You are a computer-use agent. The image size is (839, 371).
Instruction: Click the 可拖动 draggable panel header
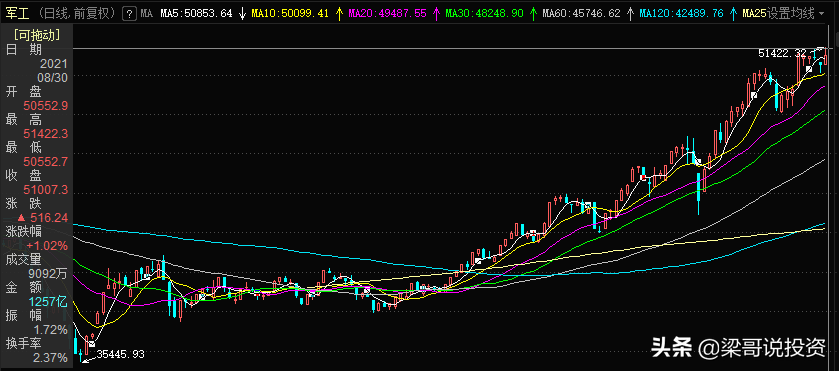(36, 36)
